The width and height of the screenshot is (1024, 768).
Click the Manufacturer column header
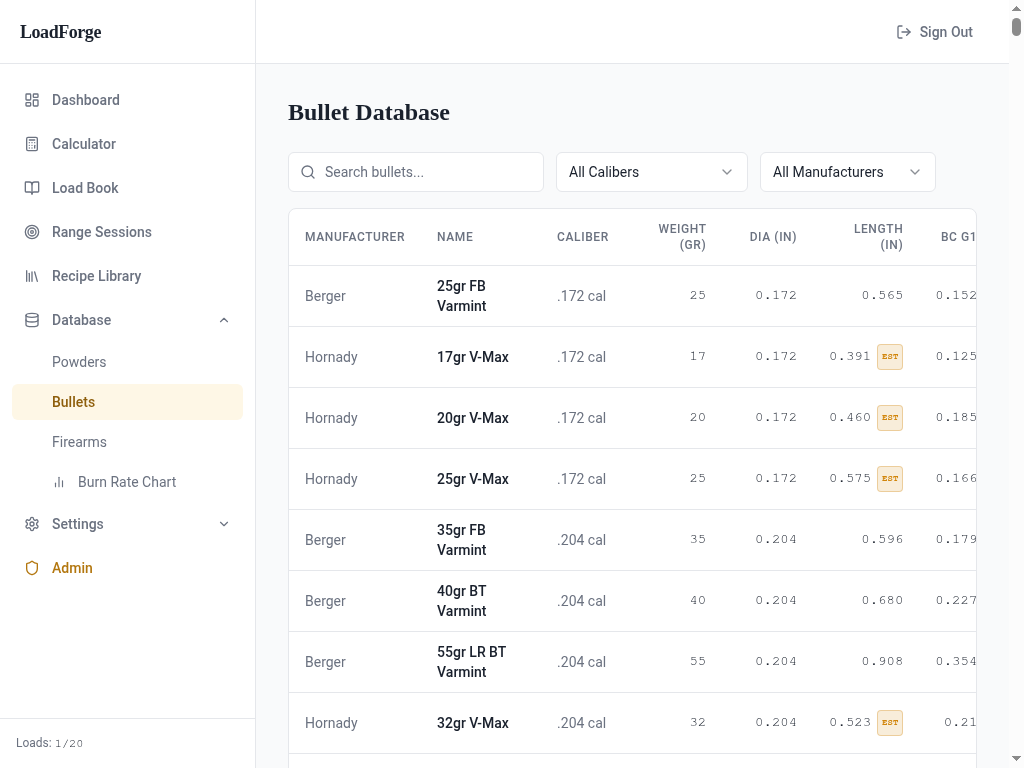pyautogui.click(x=355, y=237)
